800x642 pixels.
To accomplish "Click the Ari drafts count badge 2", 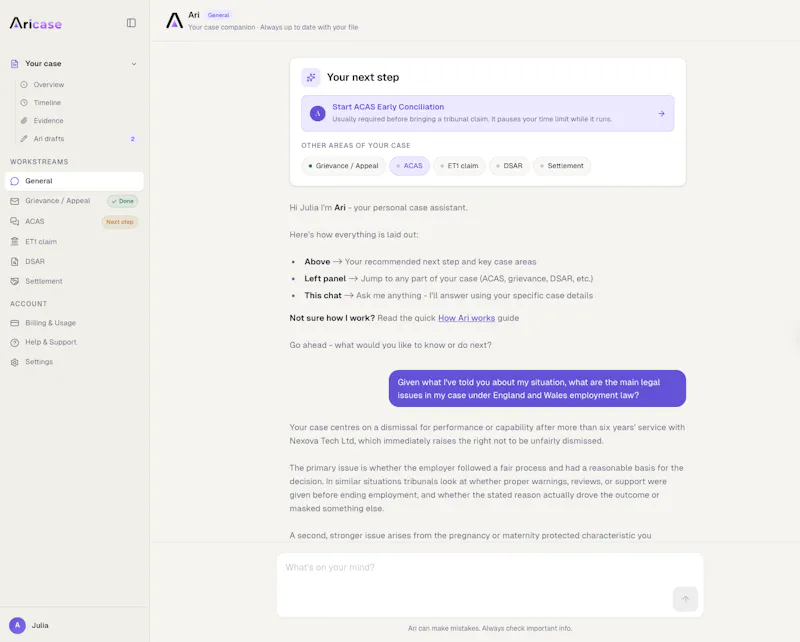I will click(x=133, y=139).
